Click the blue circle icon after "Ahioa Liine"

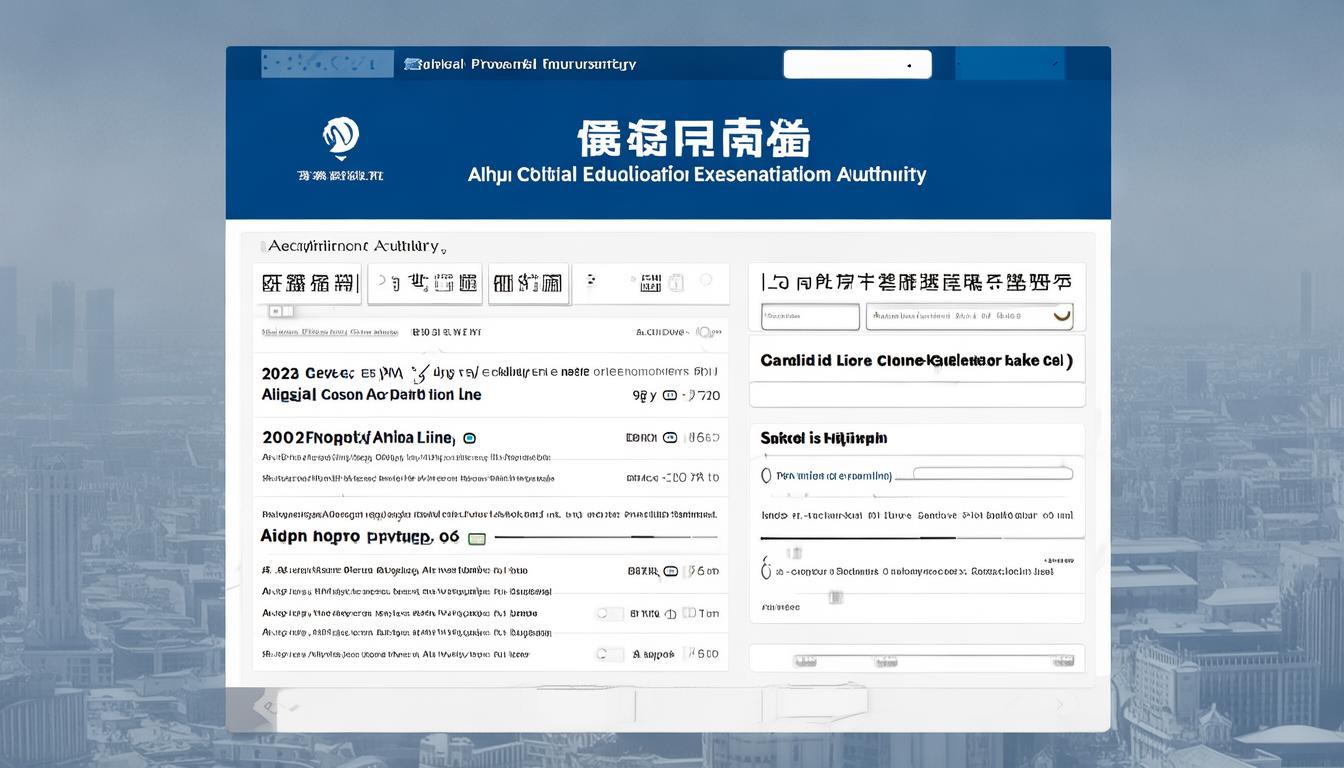[x=470, y=438]
